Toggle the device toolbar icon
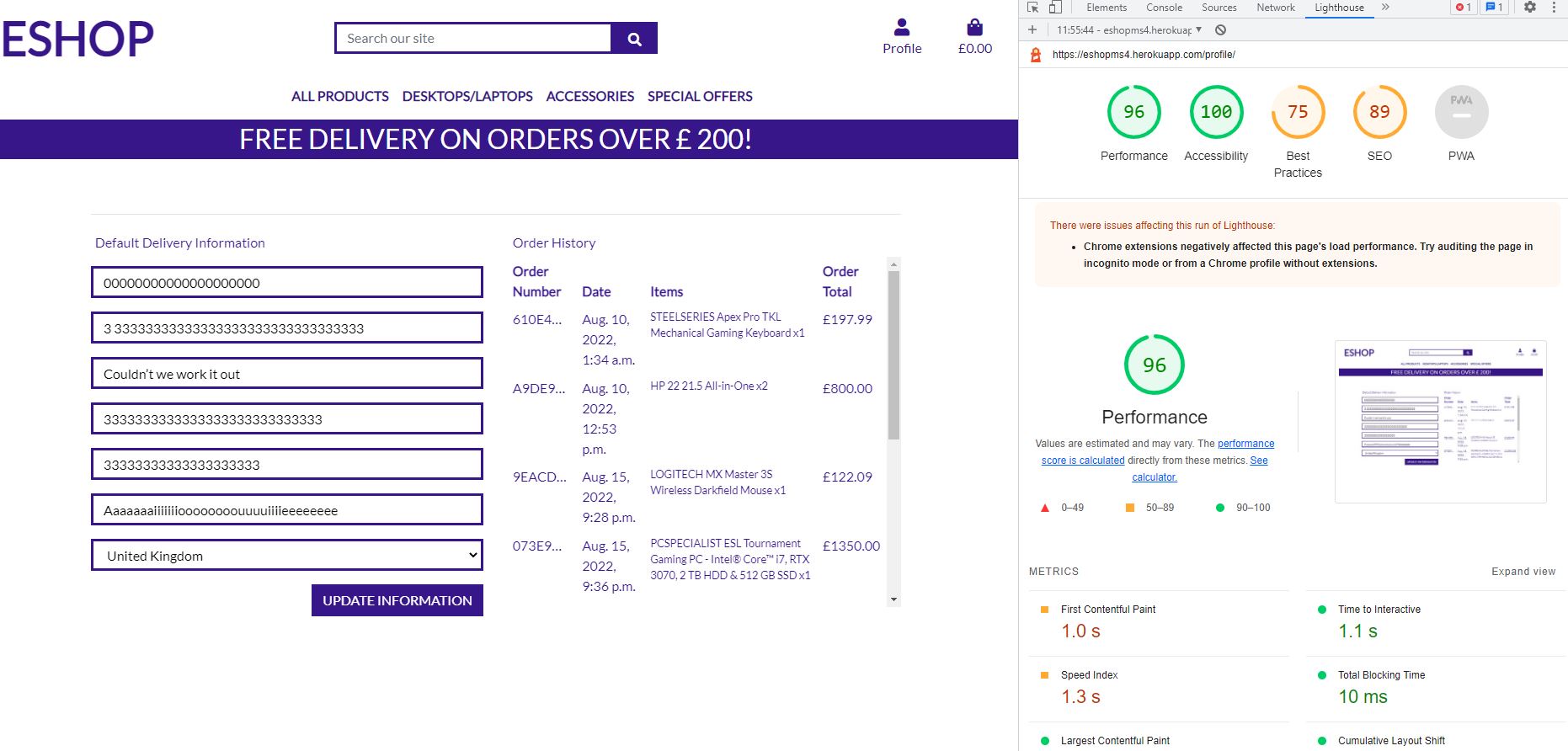Viewport: 1568px width, 751px height. 1055,8
